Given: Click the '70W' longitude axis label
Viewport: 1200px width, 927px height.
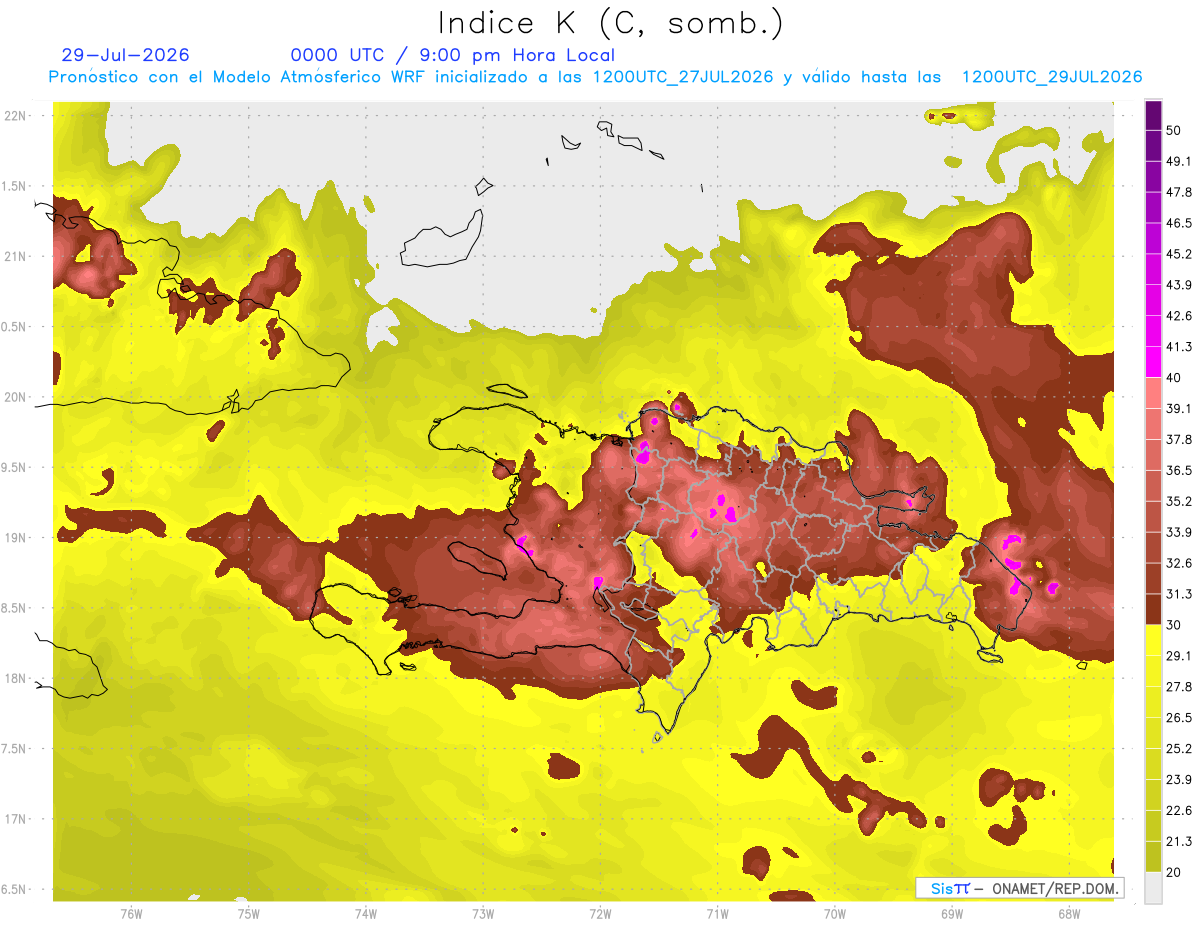Looking at the screenshot, I should tap(835, 914).
